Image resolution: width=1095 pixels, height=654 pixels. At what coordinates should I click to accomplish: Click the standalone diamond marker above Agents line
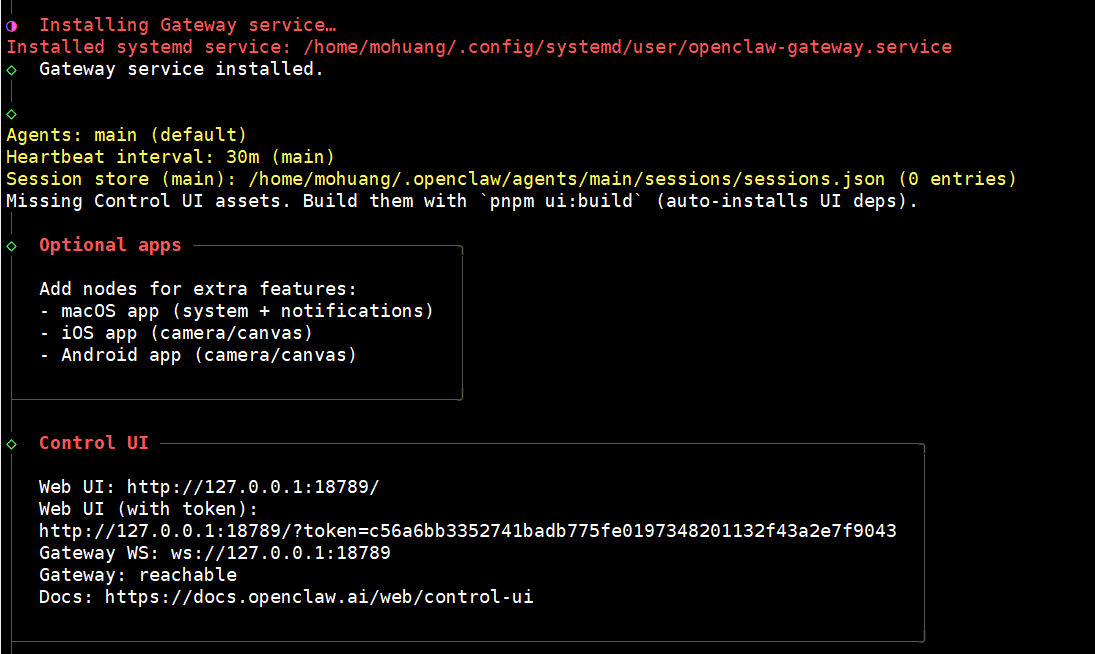tap(12, 114)
